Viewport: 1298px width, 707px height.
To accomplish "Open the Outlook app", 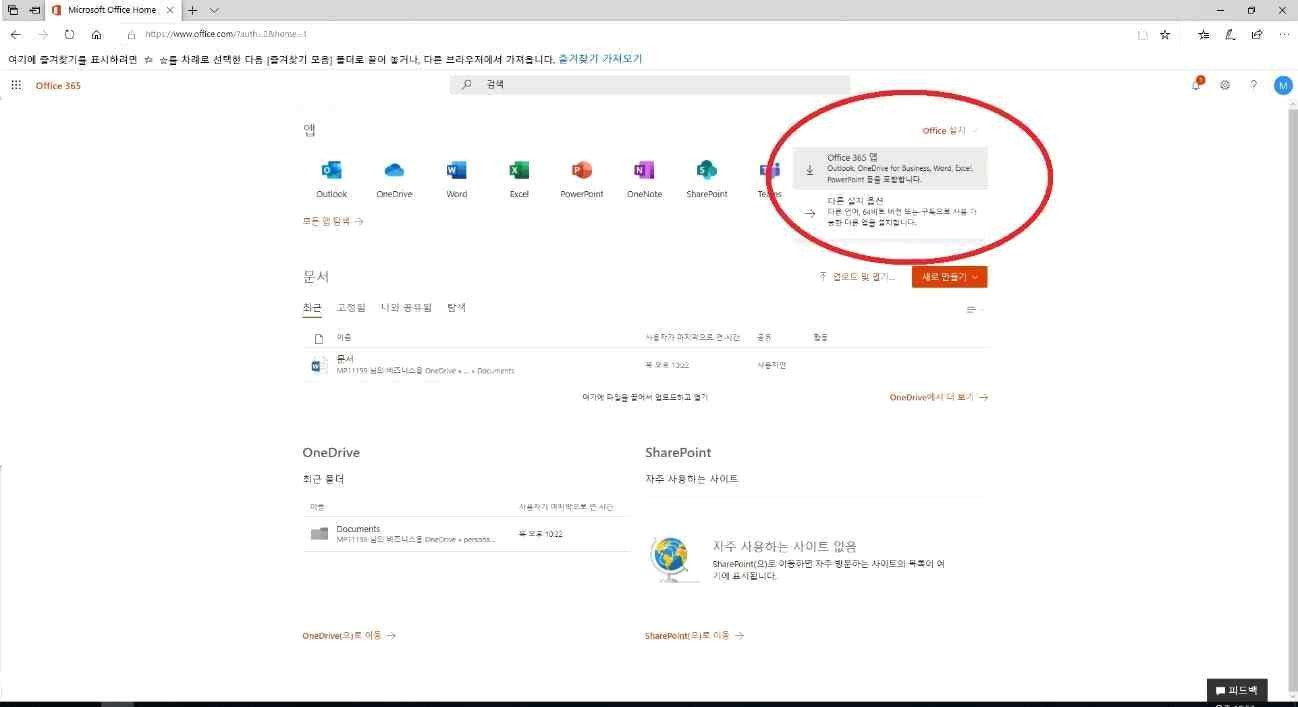I will (x=331, y=179).
